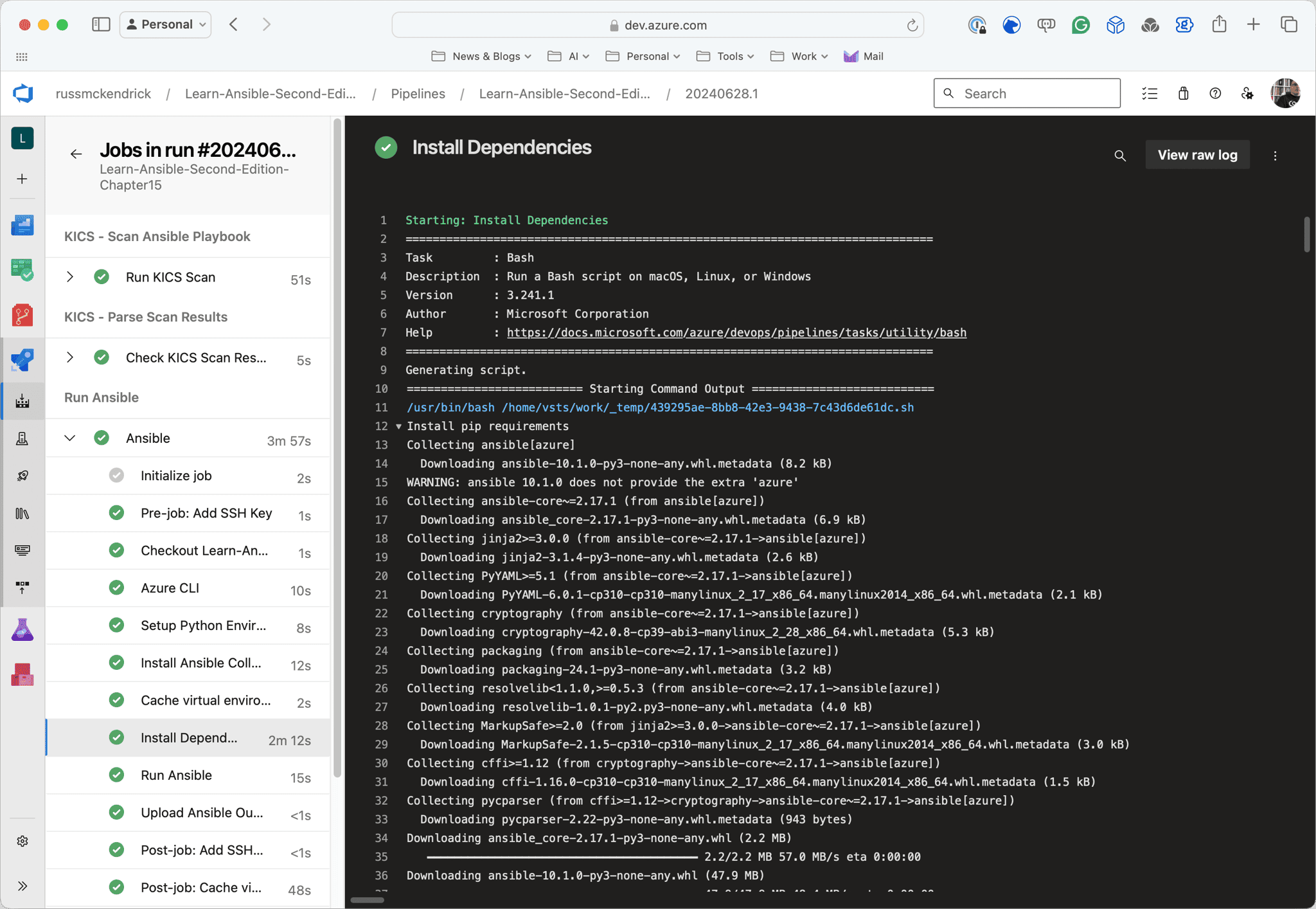Screen dimensions: 1316x909
Task: Open the Personal profile dropdown
Action: pyautogui.click(x=166, y=24)
